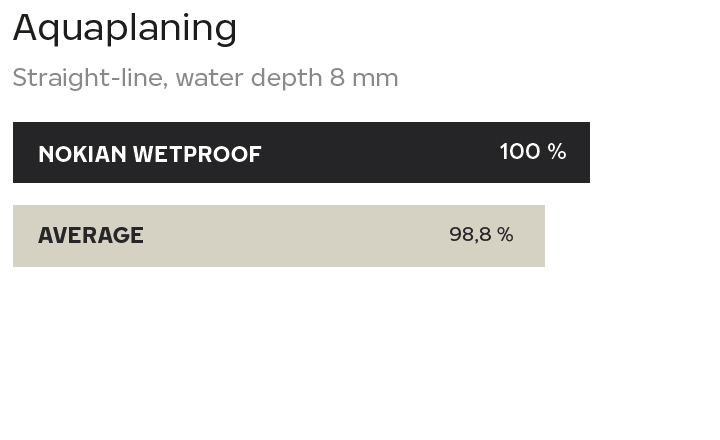720x440 pixels.
Task: Select the 100 % value
Action: point(533,152)
